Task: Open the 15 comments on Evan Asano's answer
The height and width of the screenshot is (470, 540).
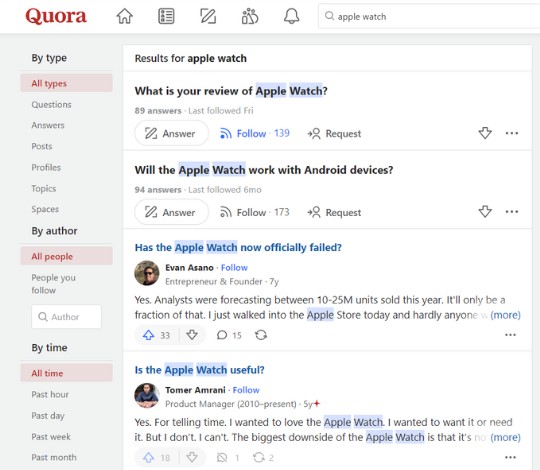Action: point(229,335)
